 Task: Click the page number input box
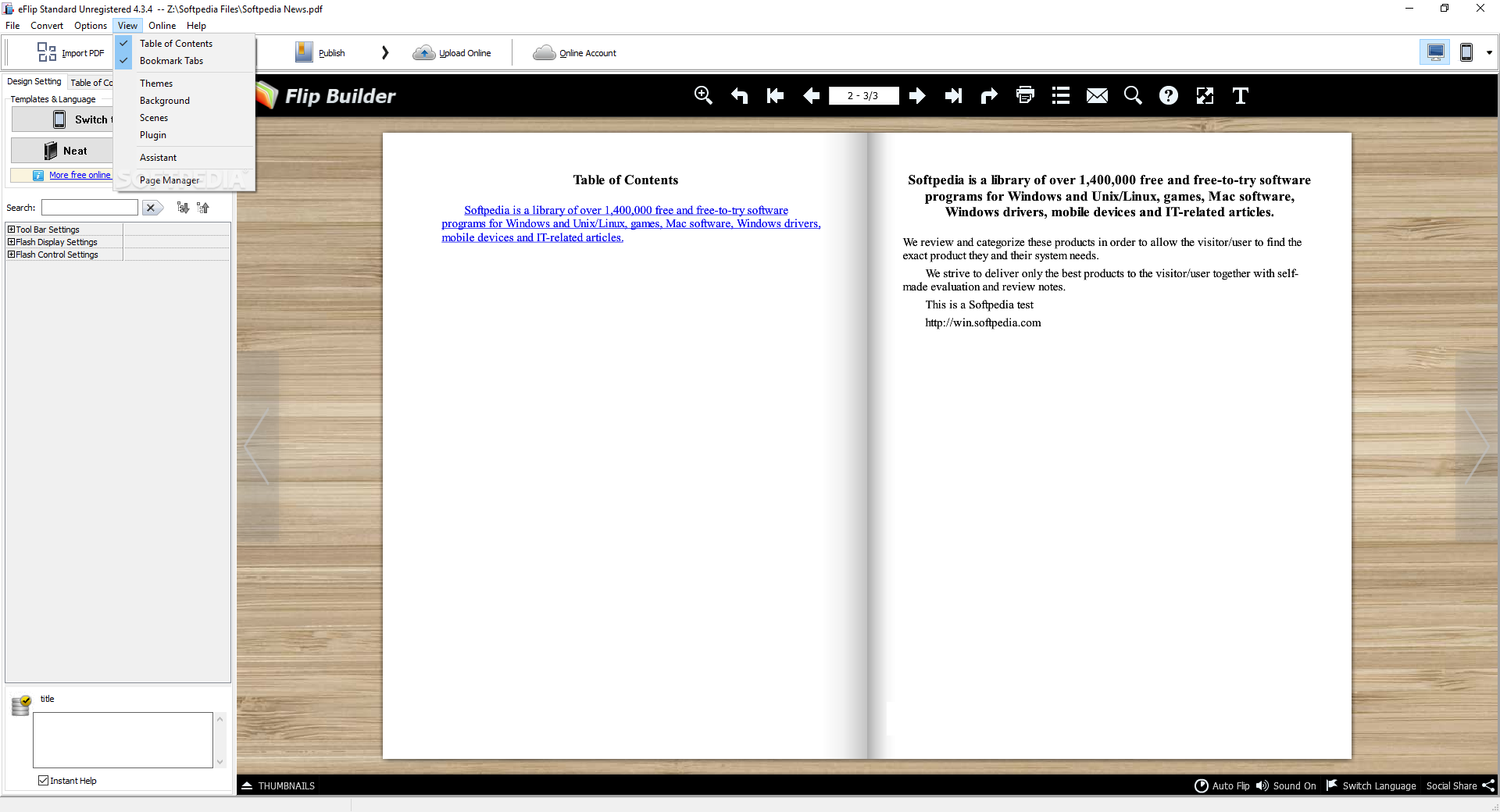click(863, 95)
